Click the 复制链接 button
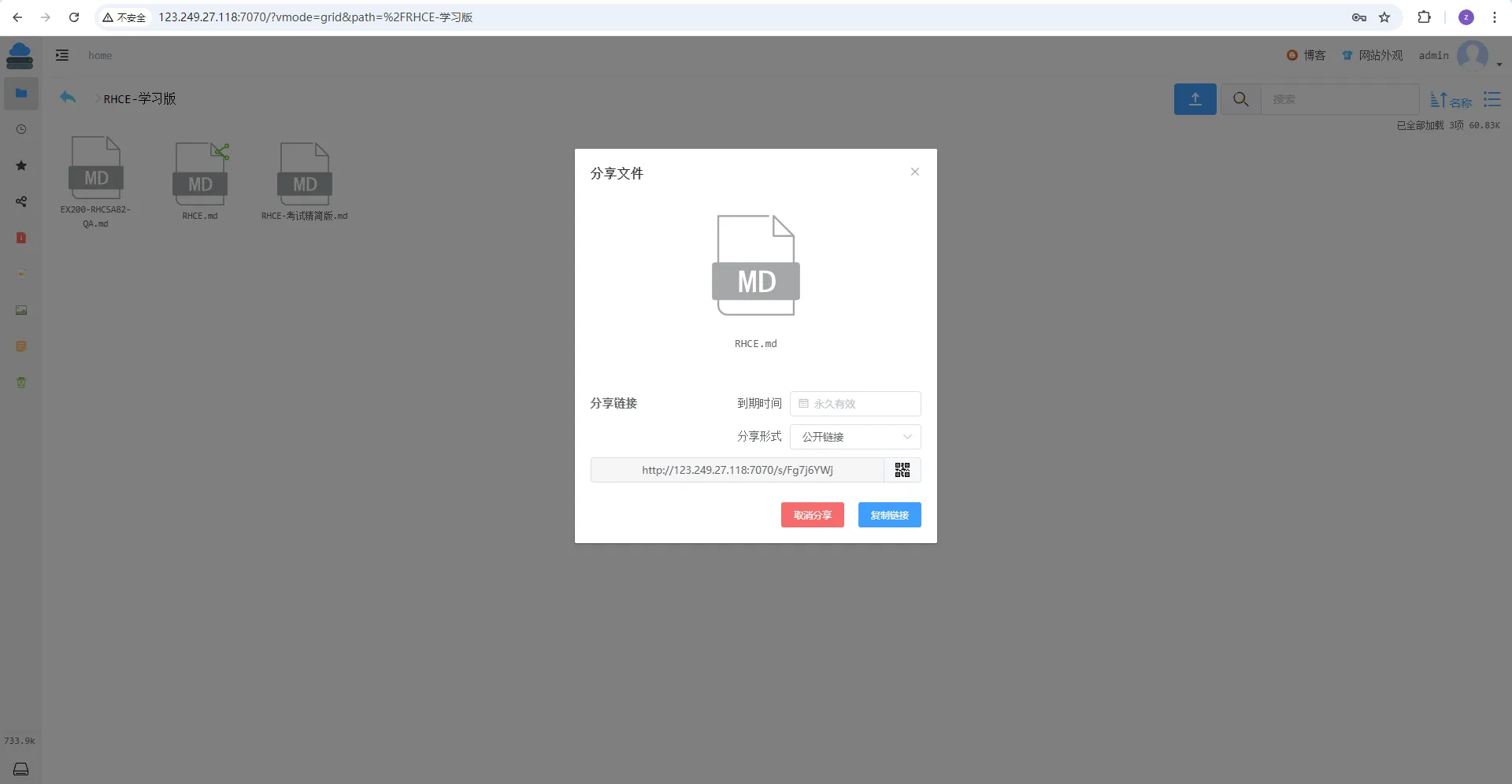The image size is (1512, 784). [890, 515]
